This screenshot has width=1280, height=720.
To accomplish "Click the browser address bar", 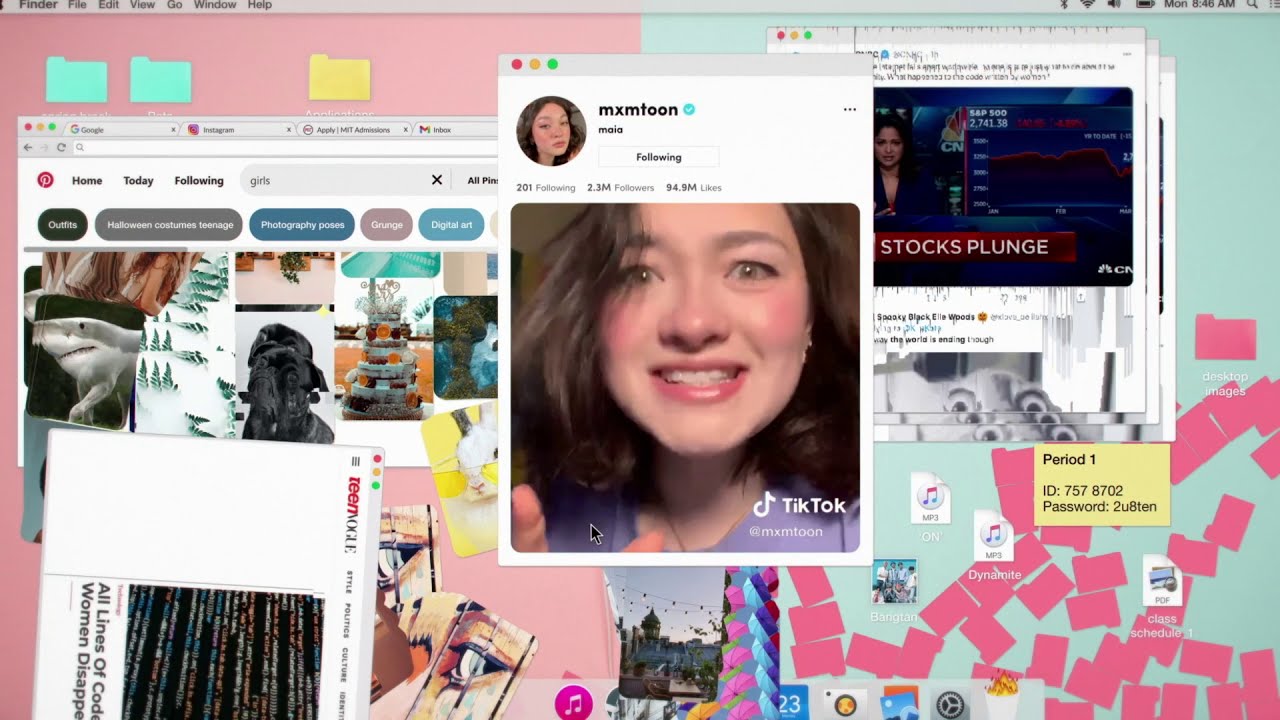I will (x=285, y=147).
